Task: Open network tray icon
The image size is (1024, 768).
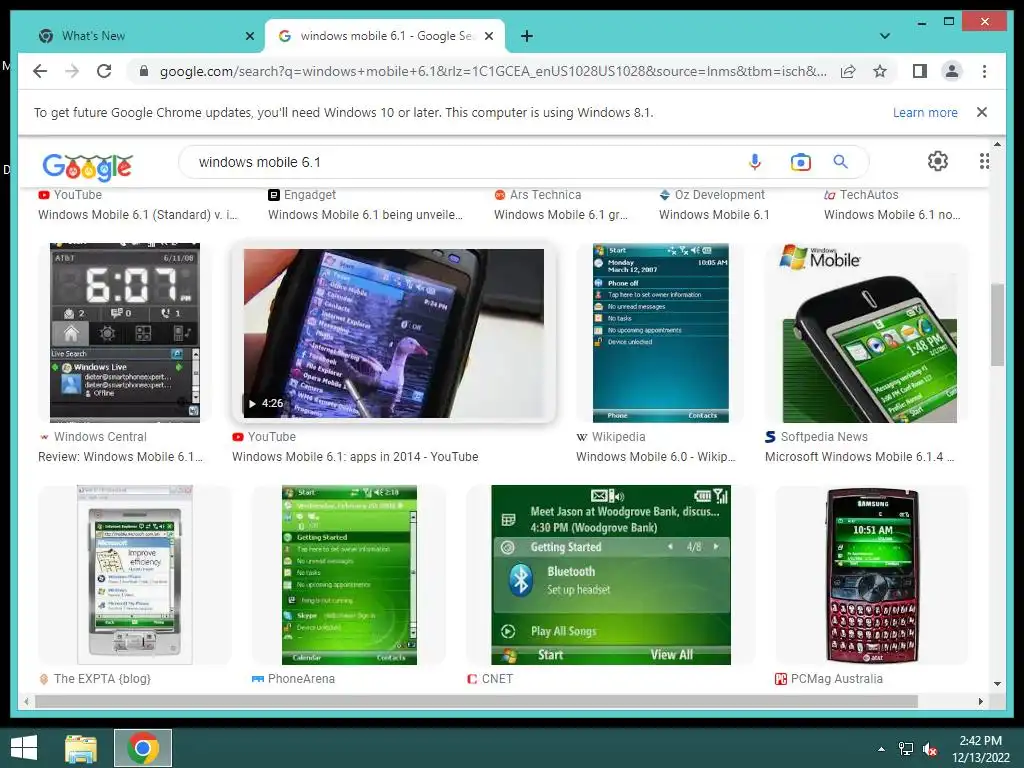Action: (906, 749)
